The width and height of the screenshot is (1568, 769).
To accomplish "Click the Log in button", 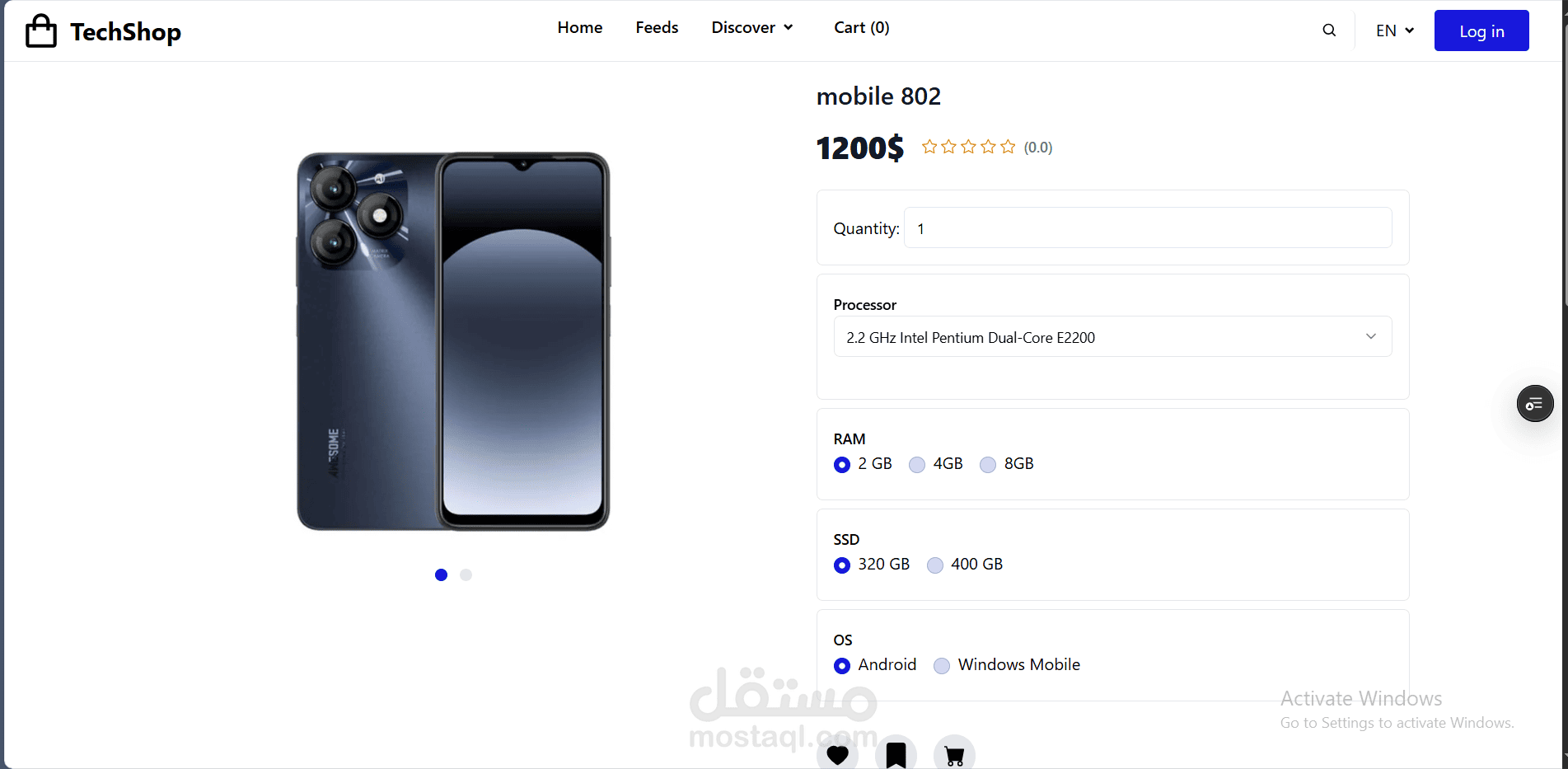I will pos(1481,30).
